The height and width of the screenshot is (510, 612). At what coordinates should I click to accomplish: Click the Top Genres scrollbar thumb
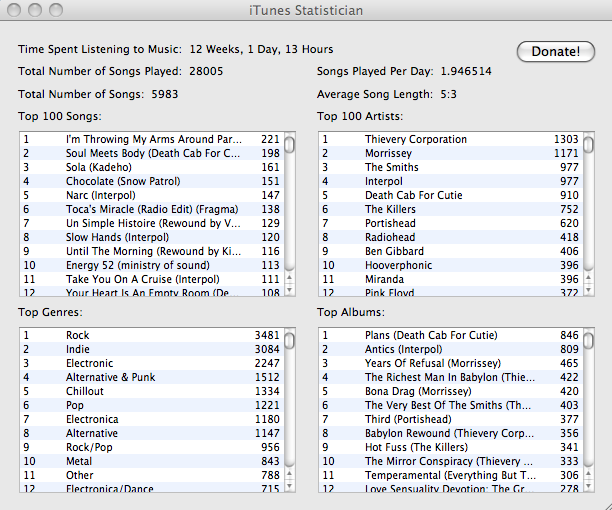click(289, 341)
